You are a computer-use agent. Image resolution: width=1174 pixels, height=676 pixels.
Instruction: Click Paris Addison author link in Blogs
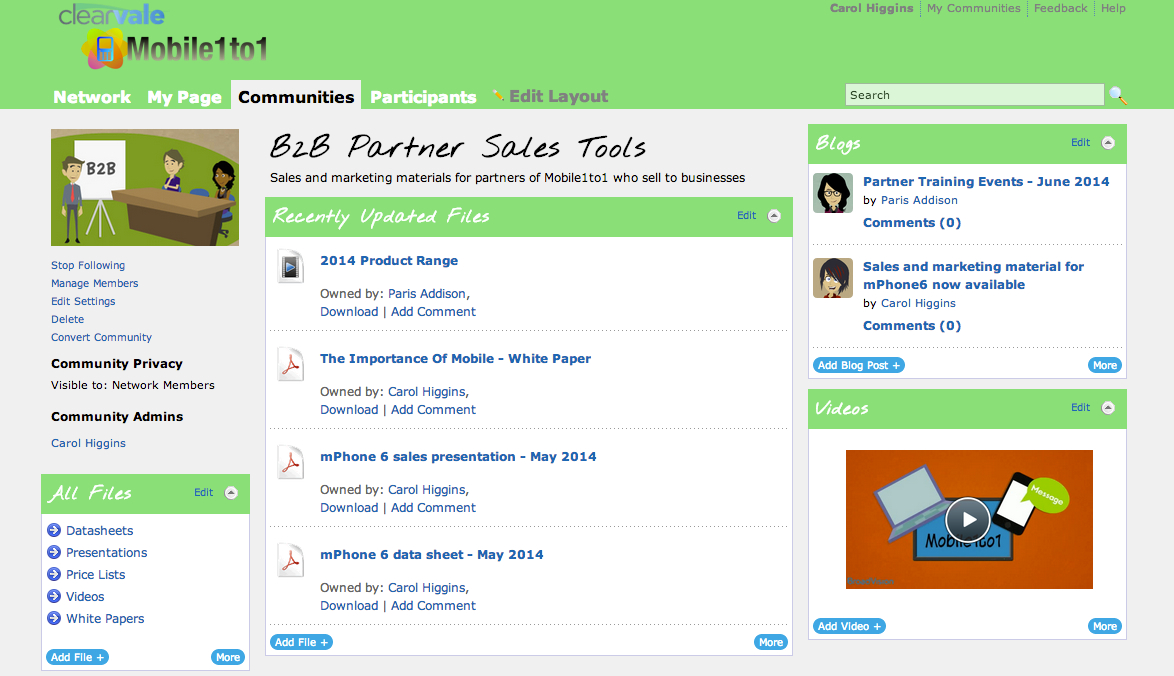click(919, 200)
